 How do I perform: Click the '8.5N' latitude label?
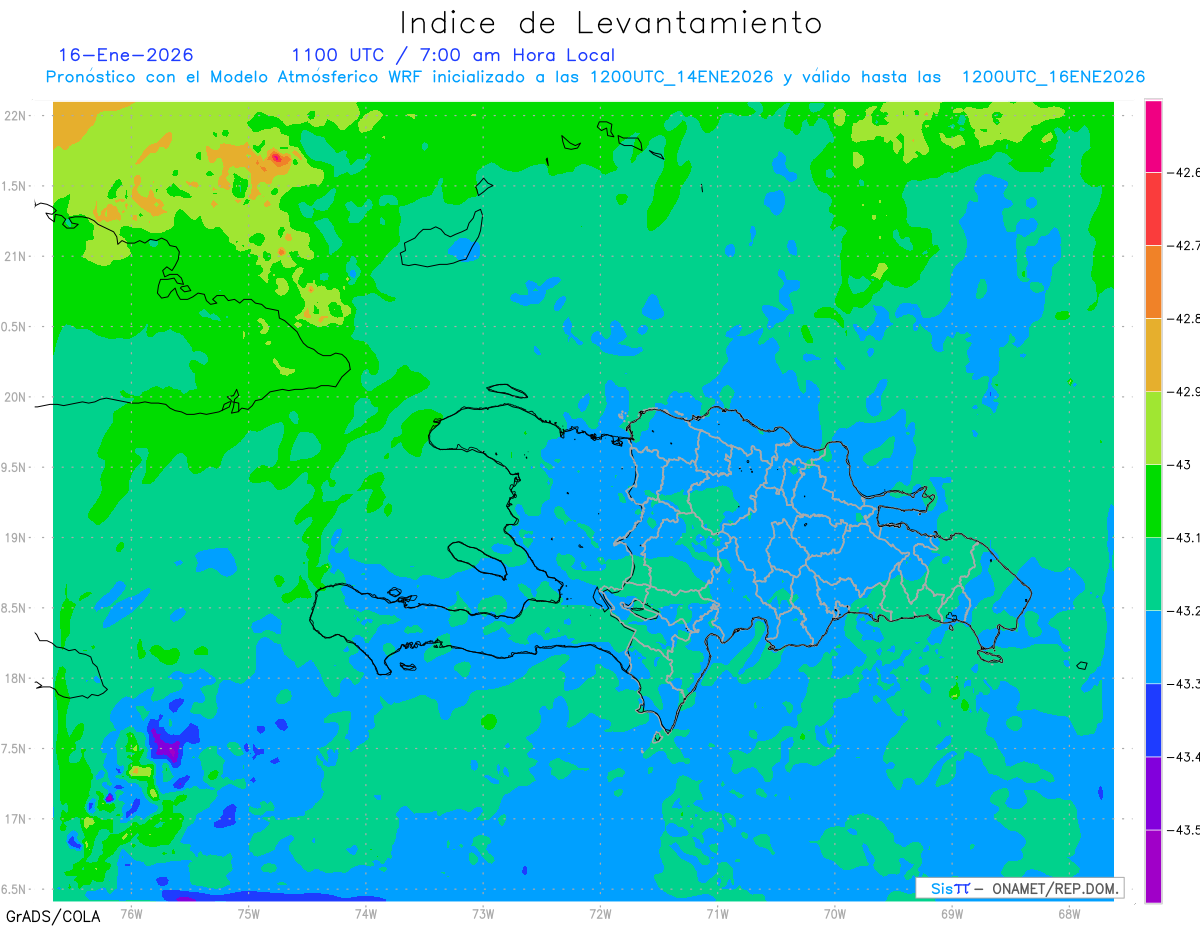coord(15,608)
